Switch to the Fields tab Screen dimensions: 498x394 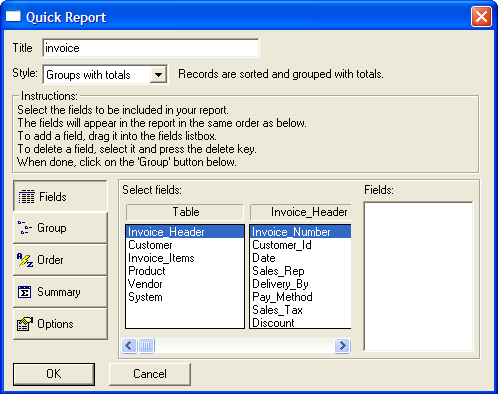(60, 196)
